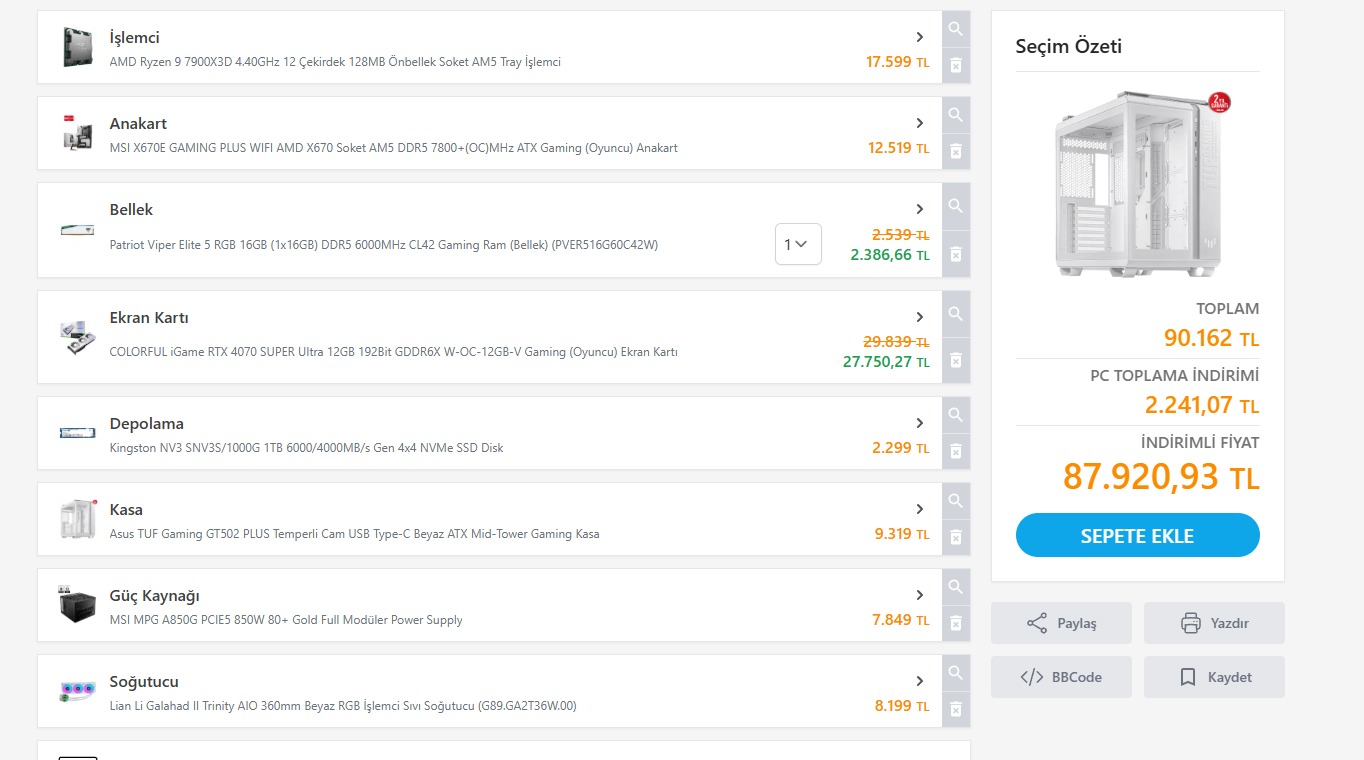Click the Güç Kaynağı category heading
1364x760 pixels.
(155, 596)
